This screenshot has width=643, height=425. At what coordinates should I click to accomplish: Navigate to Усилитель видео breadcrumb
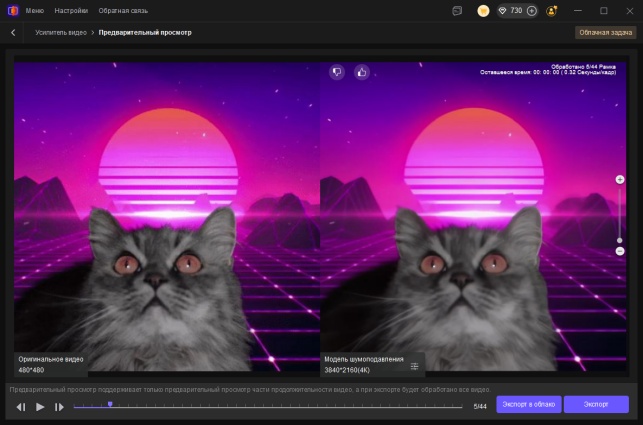tap(61, 32)
